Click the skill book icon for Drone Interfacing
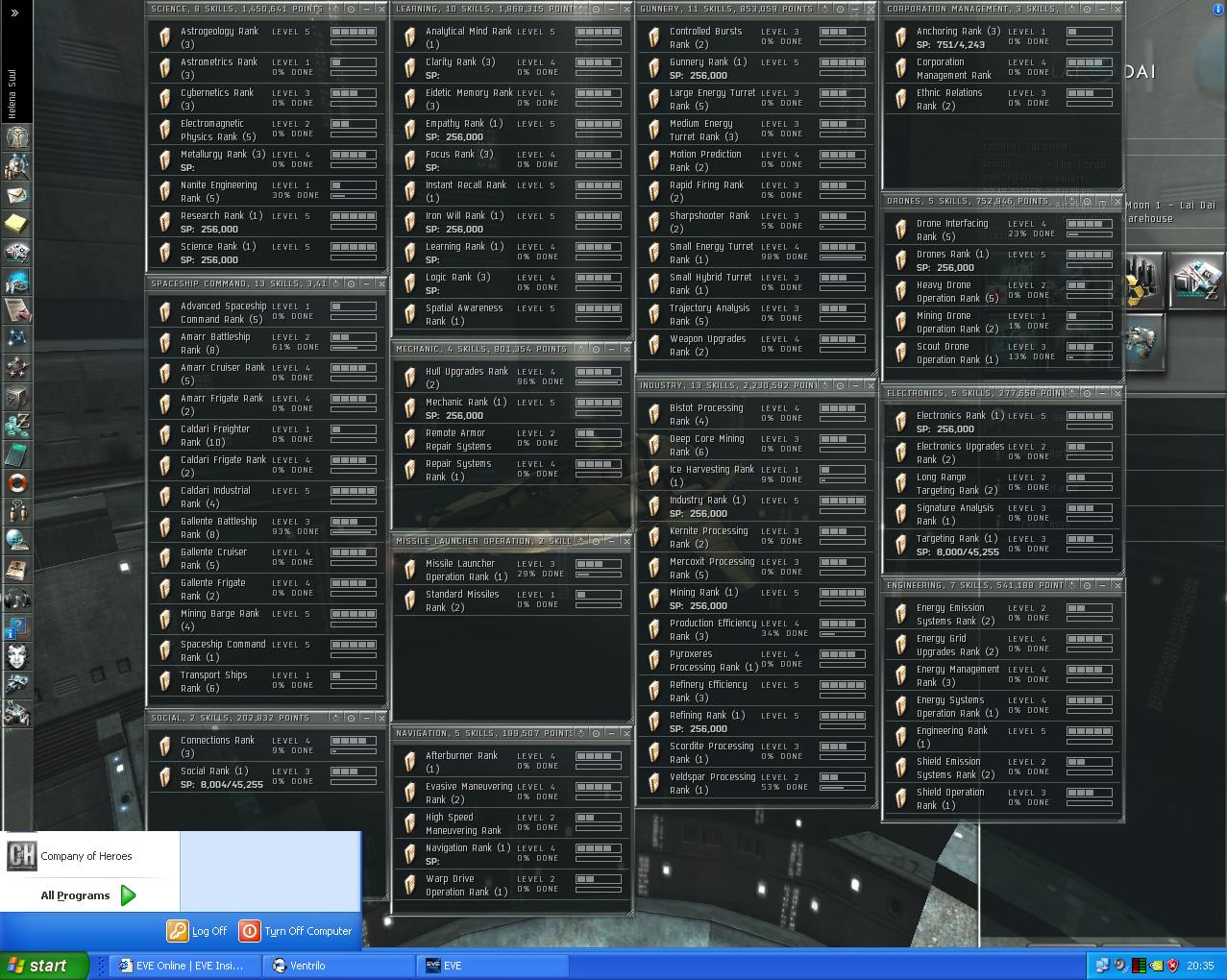 [x=900, y=229]
